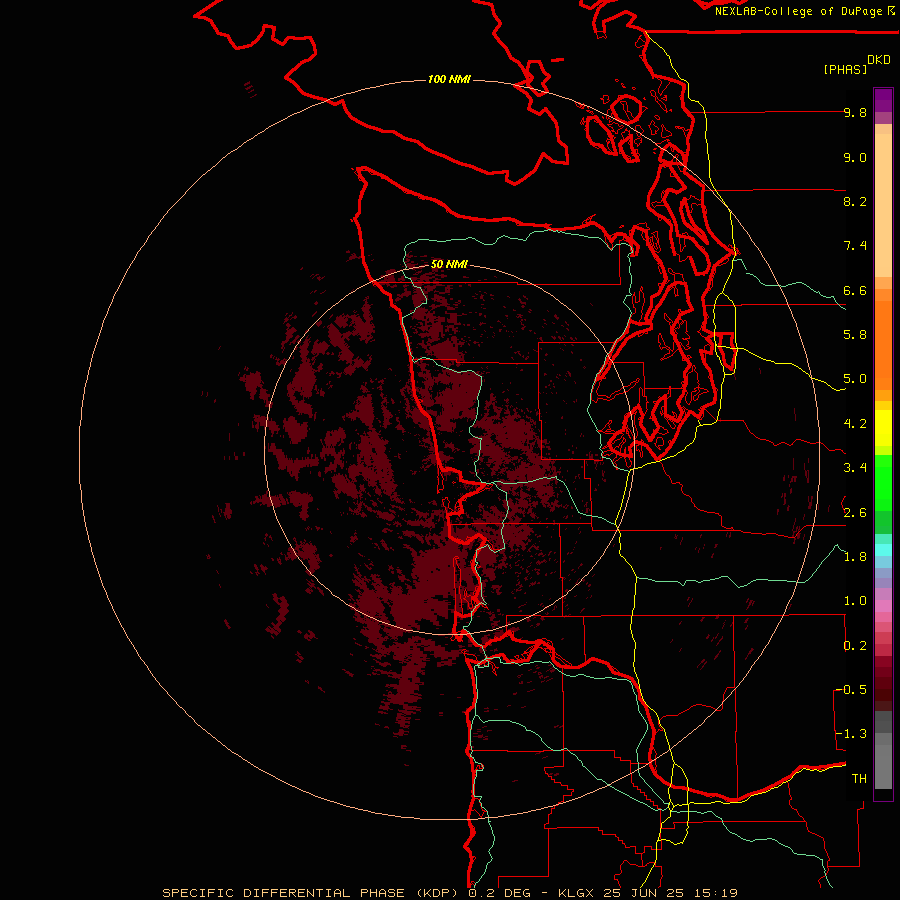This screenshot has width=900, height=900.
Task: Click the "0.2 DEG" elevation angle text
Action: tap(501, 893)
